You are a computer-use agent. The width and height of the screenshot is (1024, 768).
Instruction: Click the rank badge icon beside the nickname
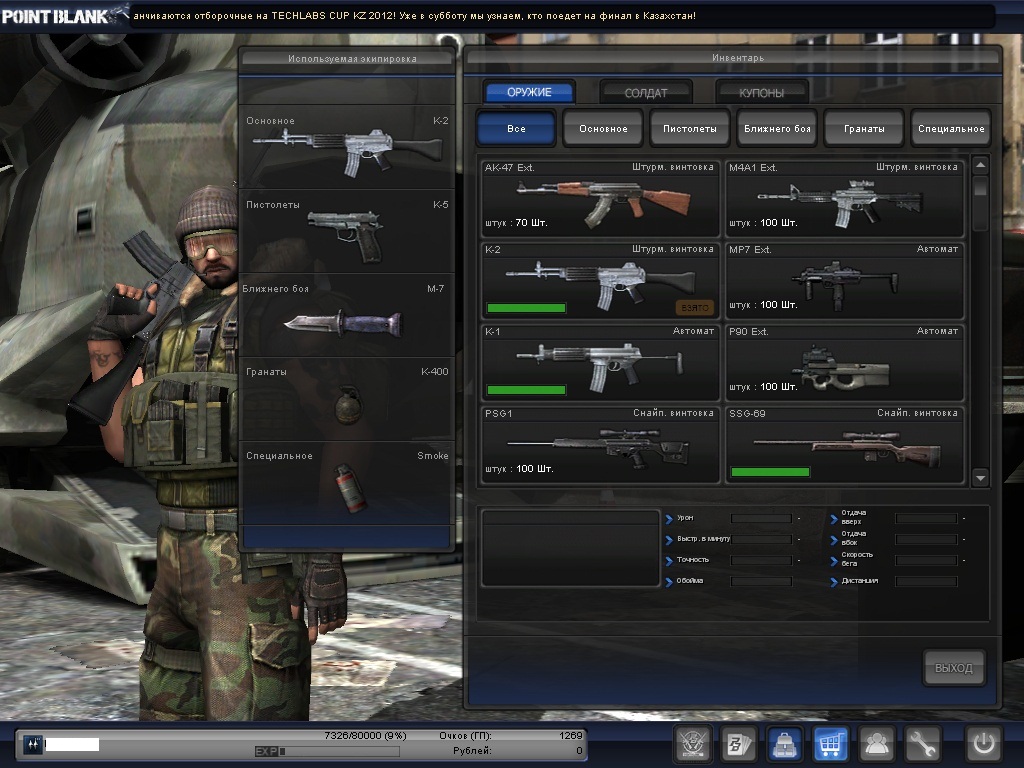point(33,744)
